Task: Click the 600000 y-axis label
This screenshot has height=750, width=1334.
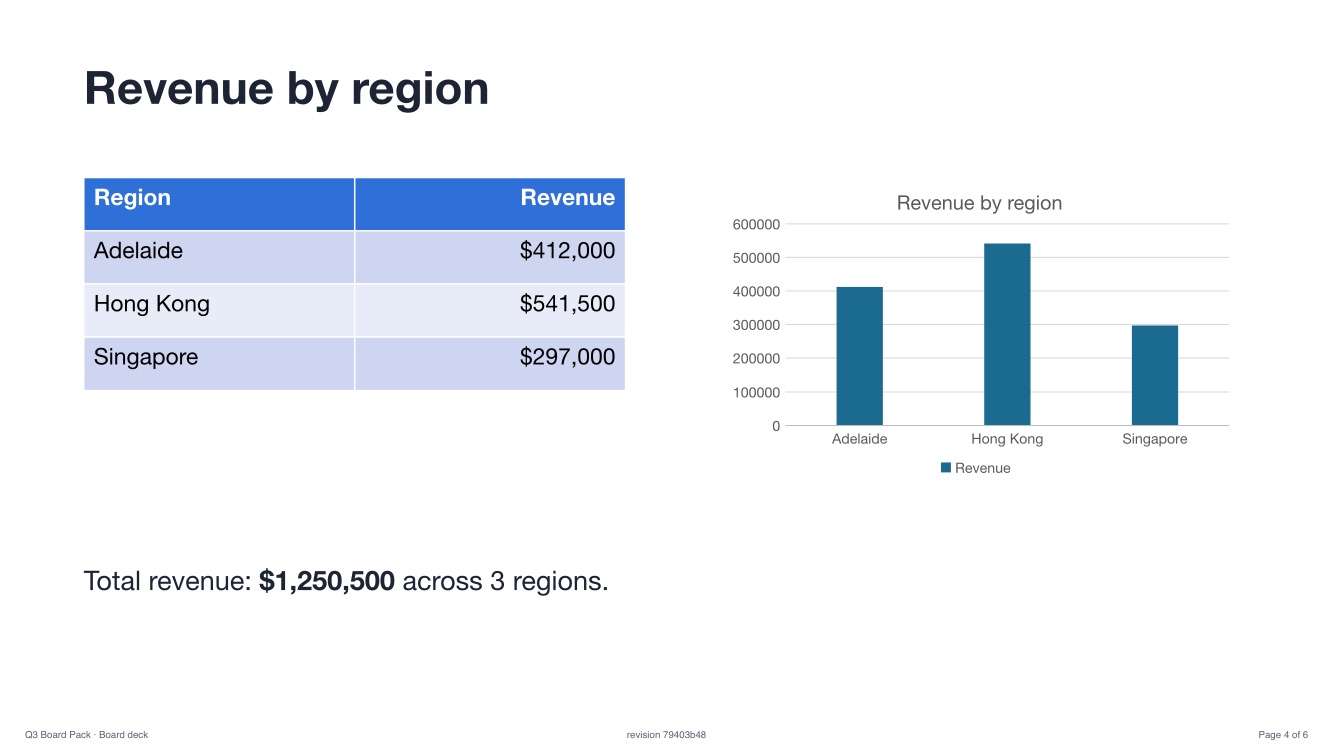Action: [756, 224]
